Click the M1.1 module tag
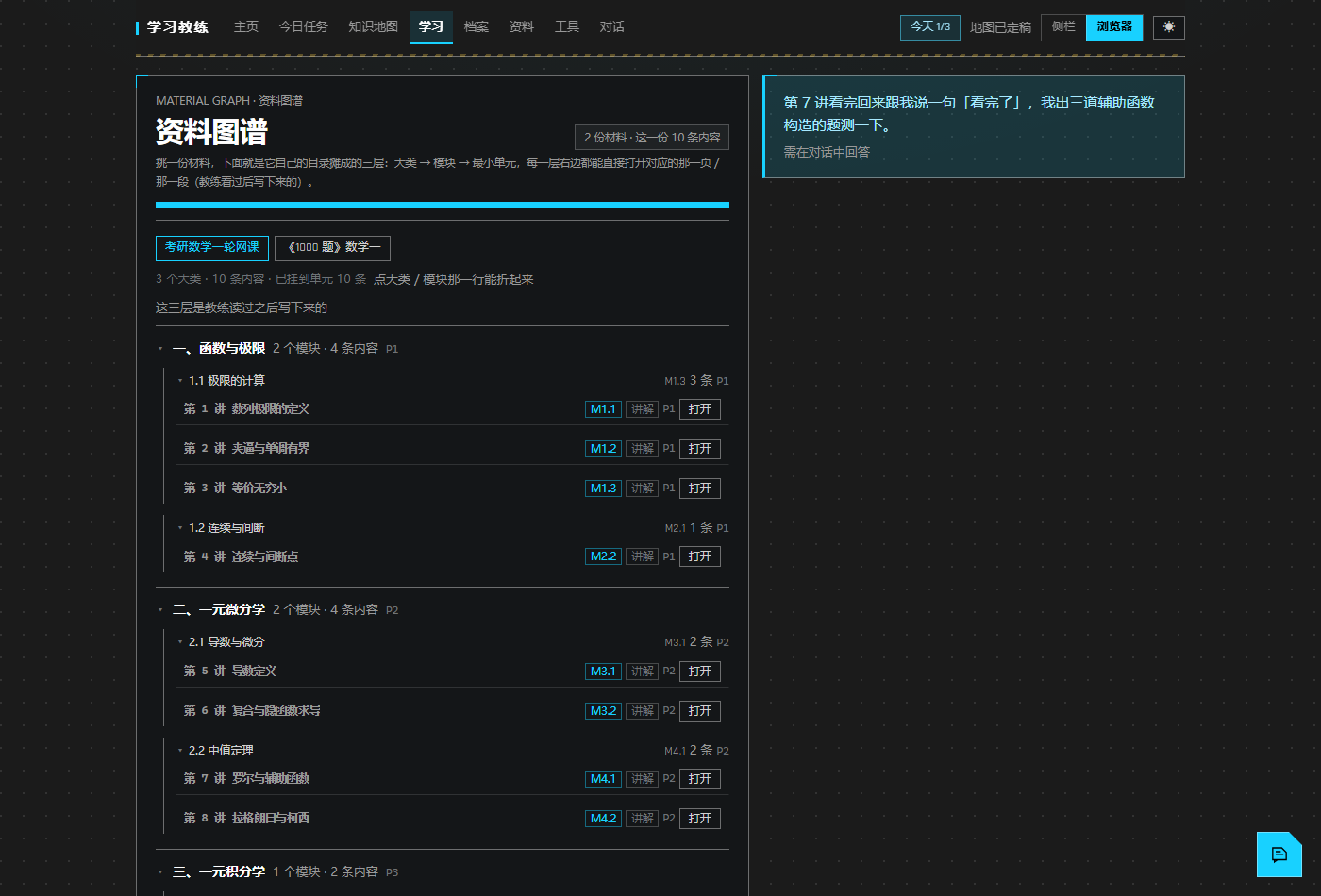Image resolution: width=1321 pixels, height=896 pixels. tap(603, 409)
